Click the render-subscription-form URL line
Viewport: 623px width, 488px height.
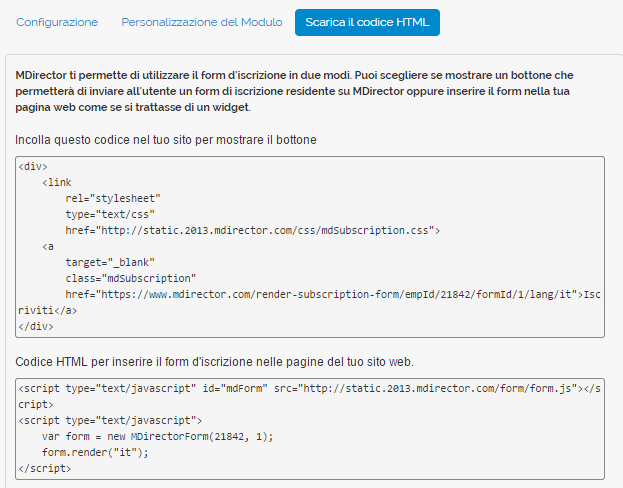point(320,294)
